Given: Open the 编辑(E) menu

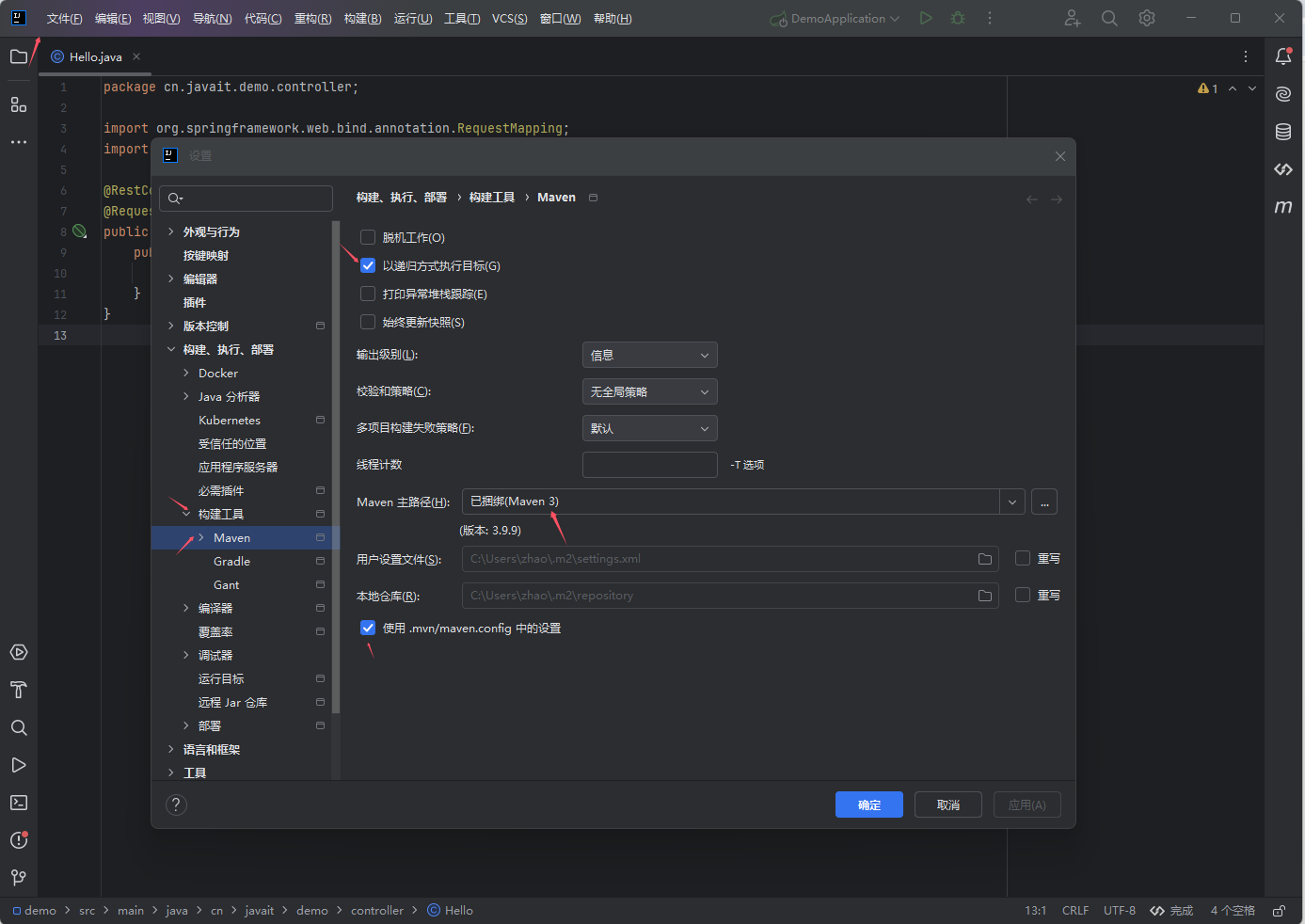Looking at the screenshot, I should tap(113, 19).
